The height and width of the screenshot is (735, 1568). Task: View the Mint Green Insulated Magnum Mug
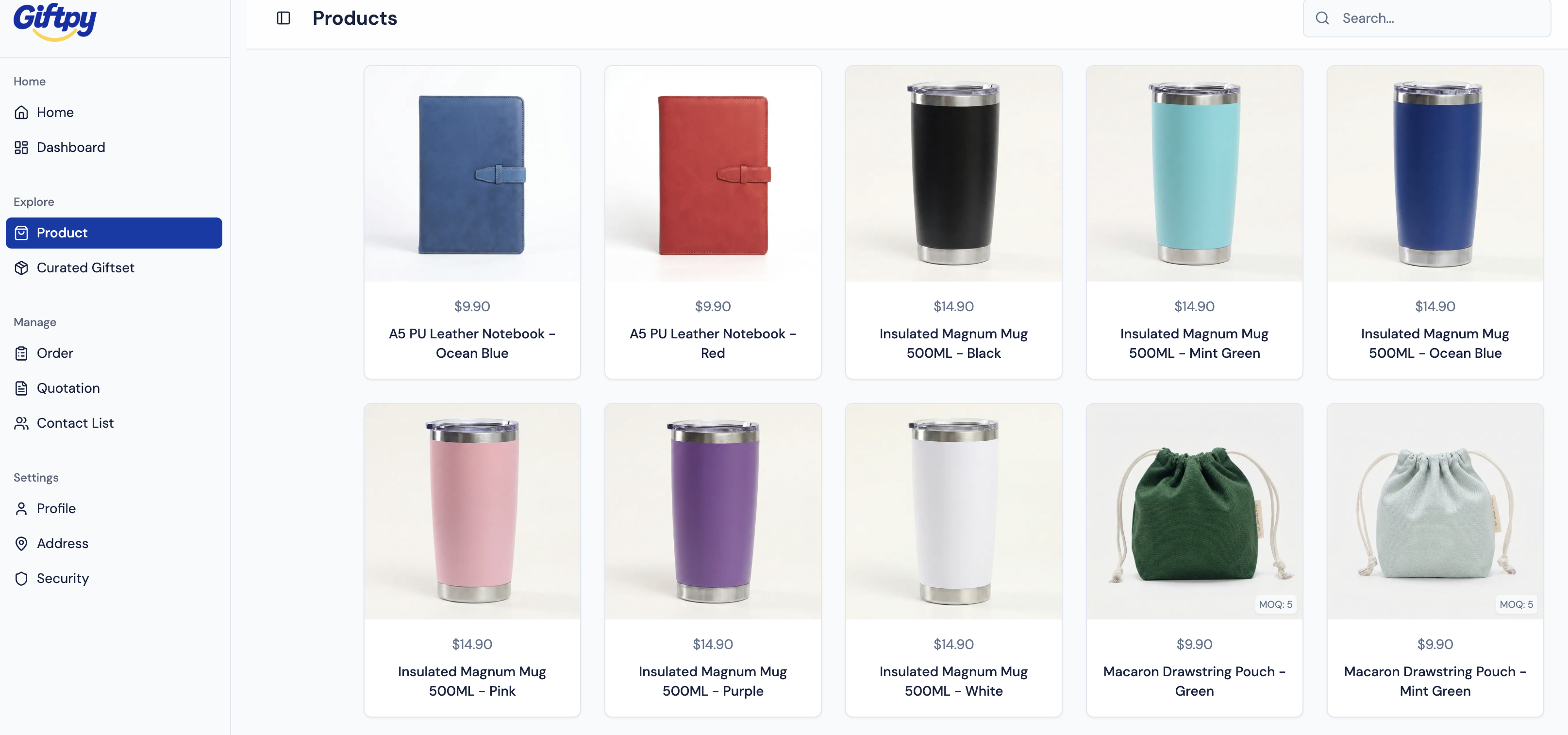(1194, 222)
